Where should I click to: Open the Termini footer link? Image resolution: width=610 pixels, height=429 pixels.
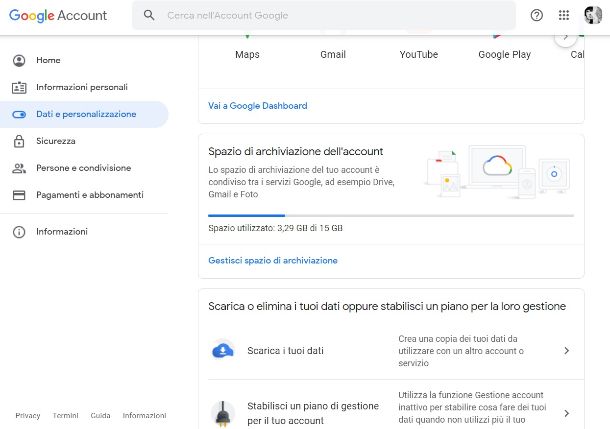(x=65, y=416)
